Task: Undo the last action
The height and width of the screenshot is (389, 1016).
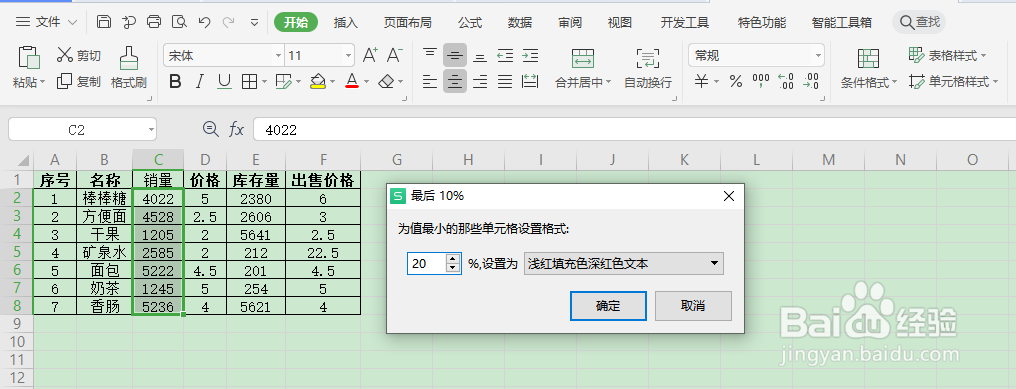Action: (x=204, y=22)
